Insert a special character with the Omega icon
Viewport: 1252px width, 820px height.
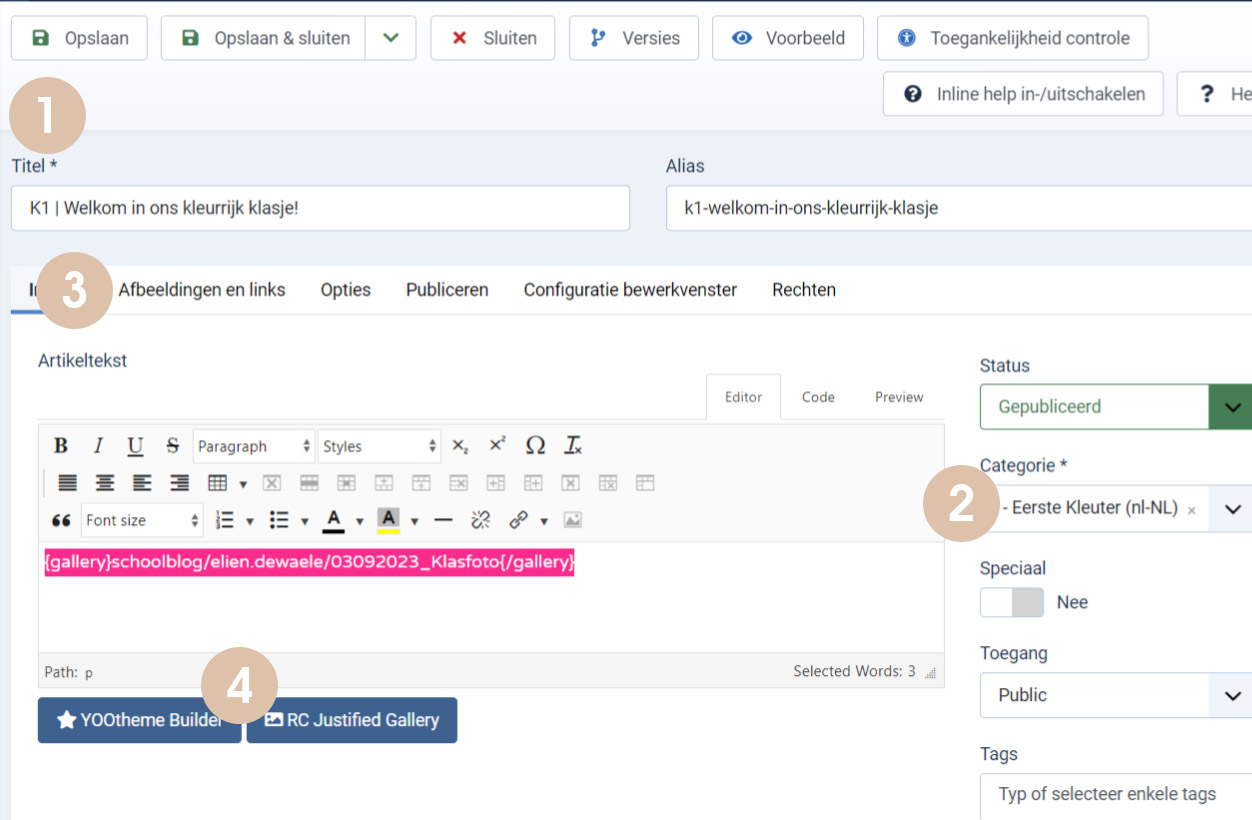[535, 446]
